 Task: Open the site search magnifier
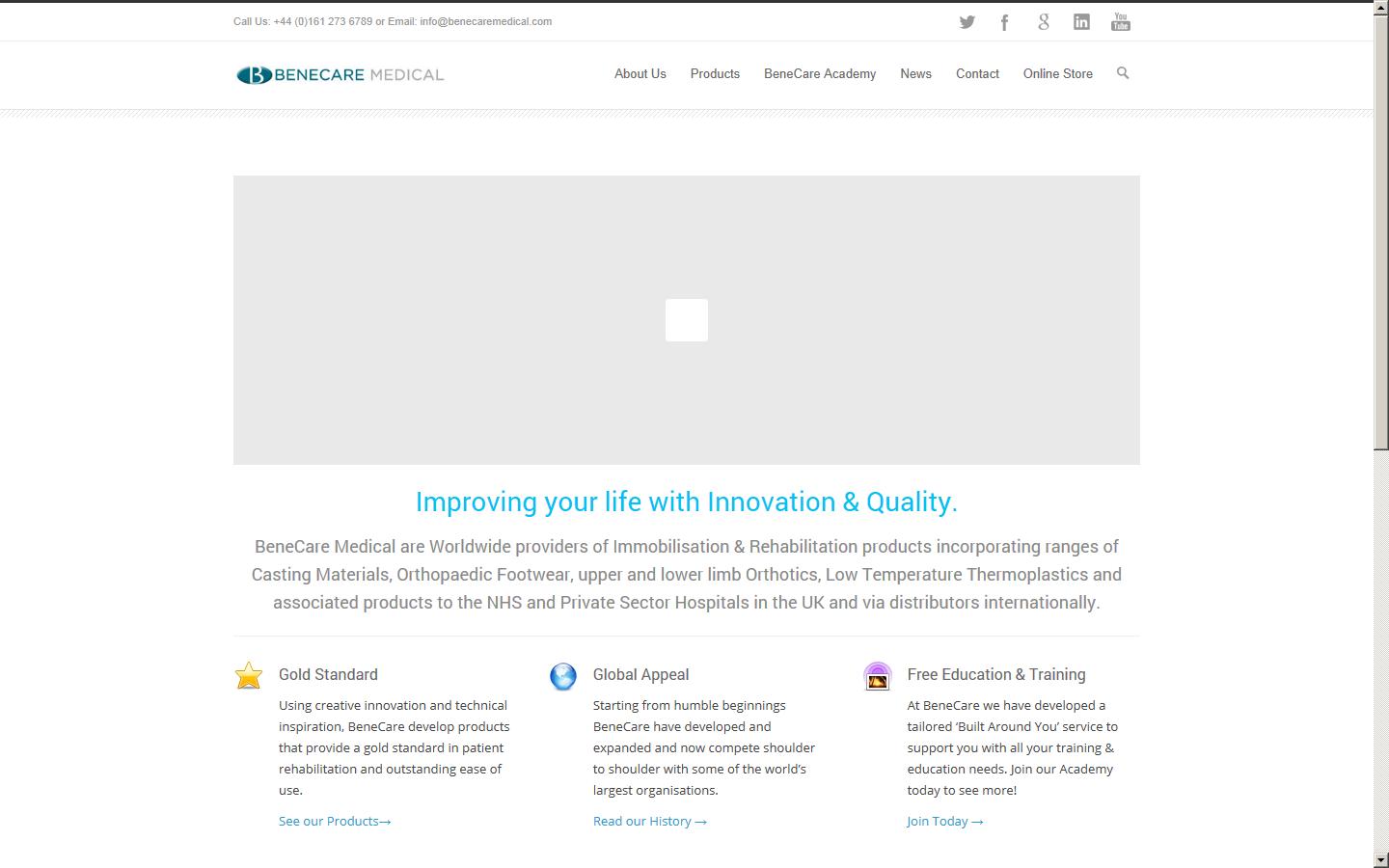point(1123,73)
